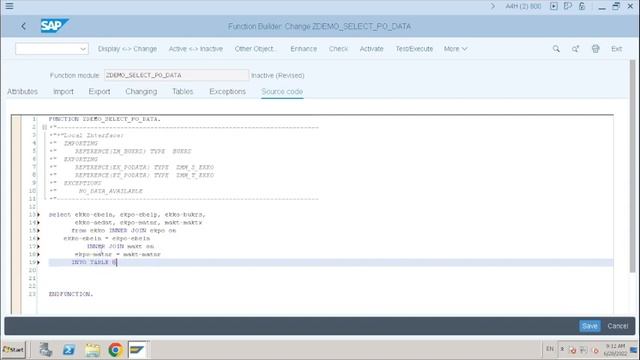Click the 'FUNCTION ZDEMO_SELECT_PO_DATA.' code line
The image size is (640, 360).
(x=104, y=119)
